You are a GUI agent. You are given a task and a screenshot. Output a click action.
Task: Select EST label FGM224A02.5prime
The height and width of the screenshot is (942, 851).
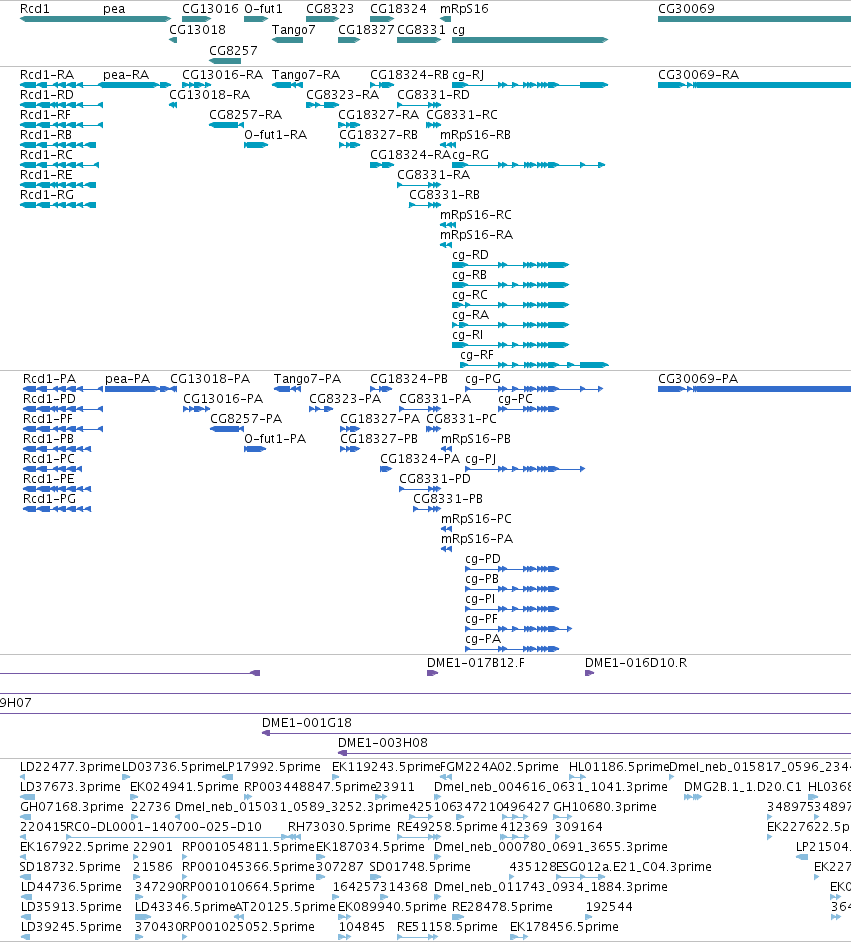tap(500, 767)
